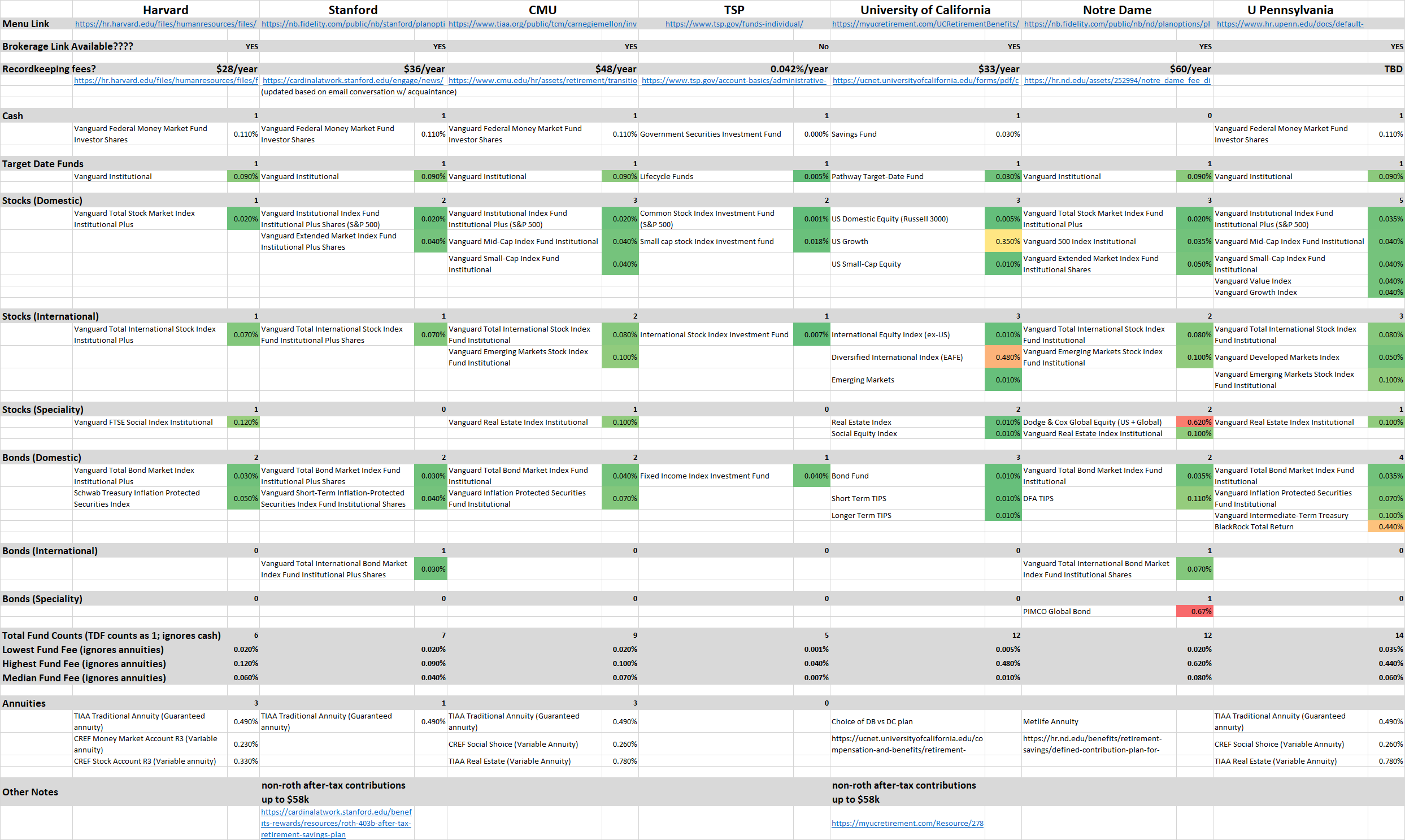Select Harvard $28/year fee cell
1405x840 pixels.
click(x=237, y=69)
